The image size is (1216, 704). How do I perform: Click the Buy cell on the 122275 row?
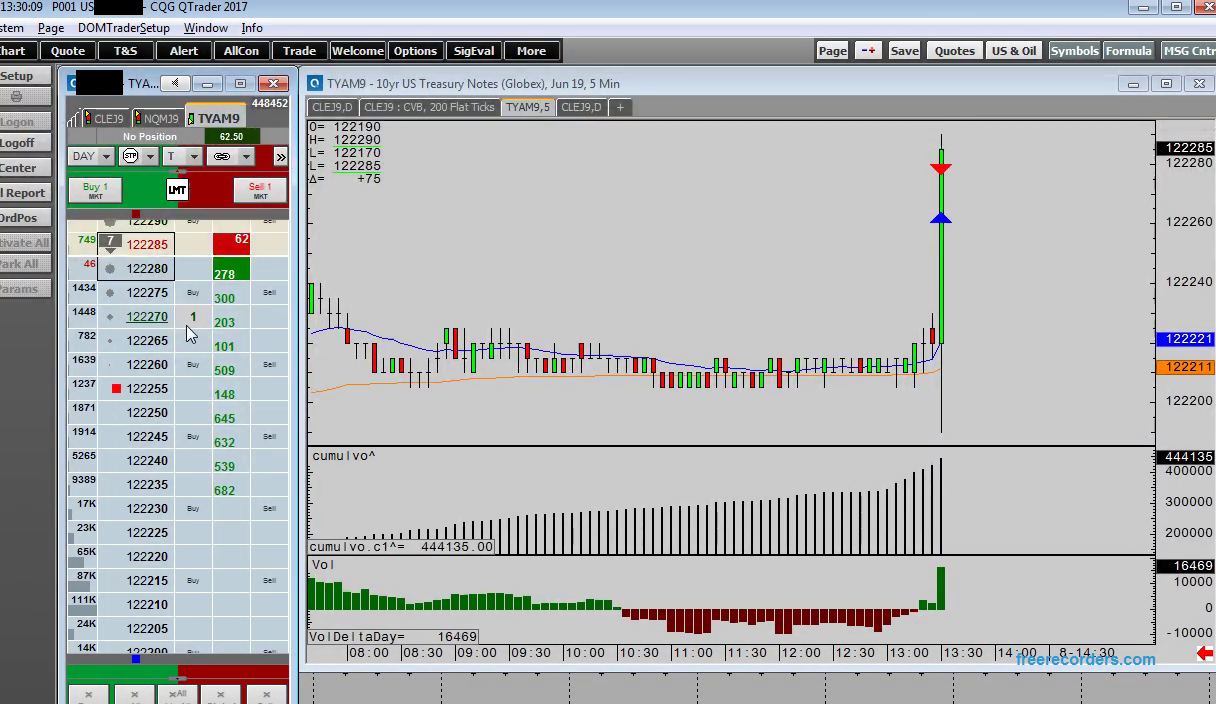click(x=193, y=292)
